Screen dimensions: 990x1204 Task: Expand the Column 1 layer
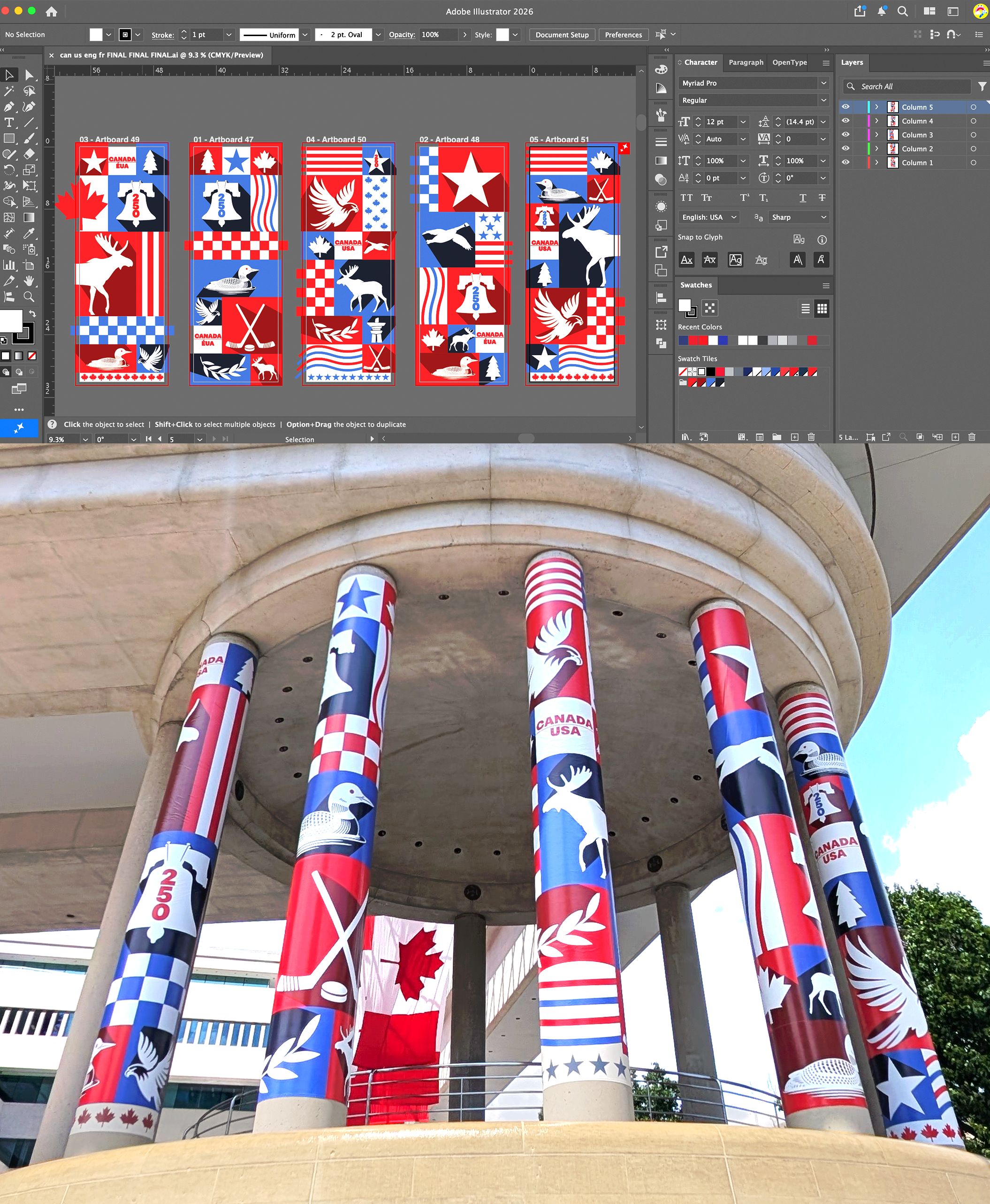(x=876, y=162)
